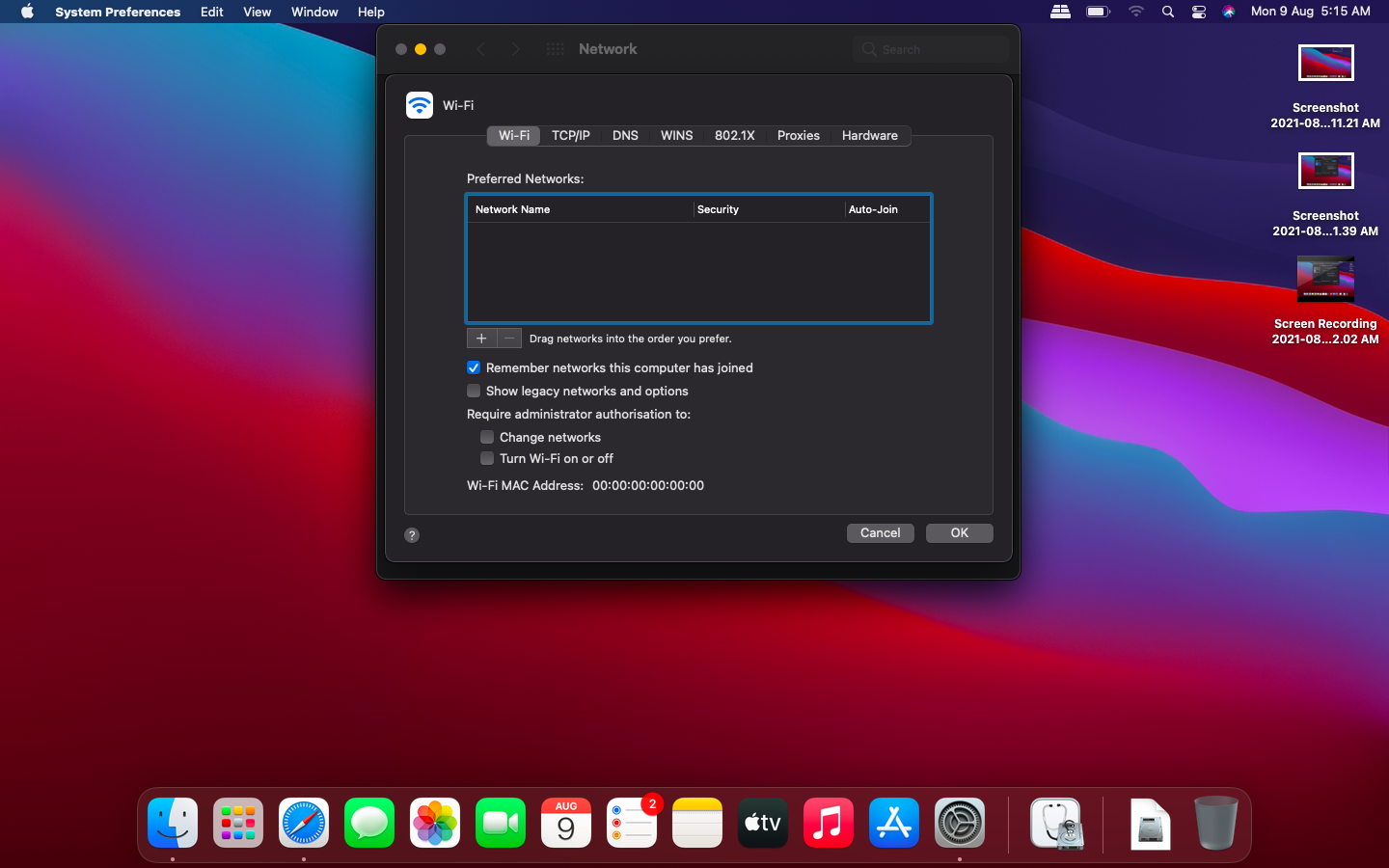Click the add network plus button

[481, 339]
